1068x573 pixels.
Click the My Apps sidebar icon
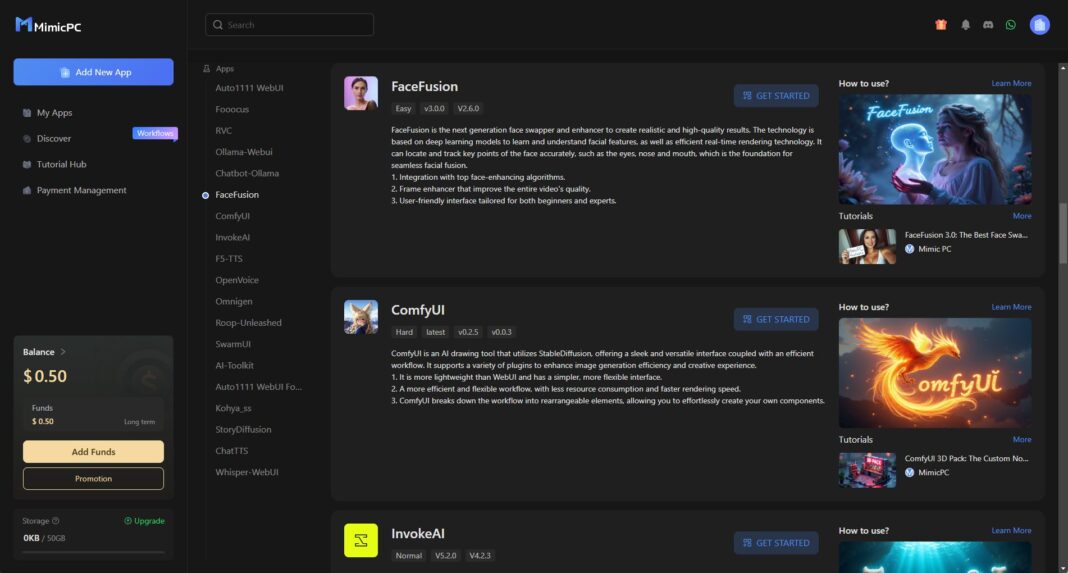tap(27, 112)
